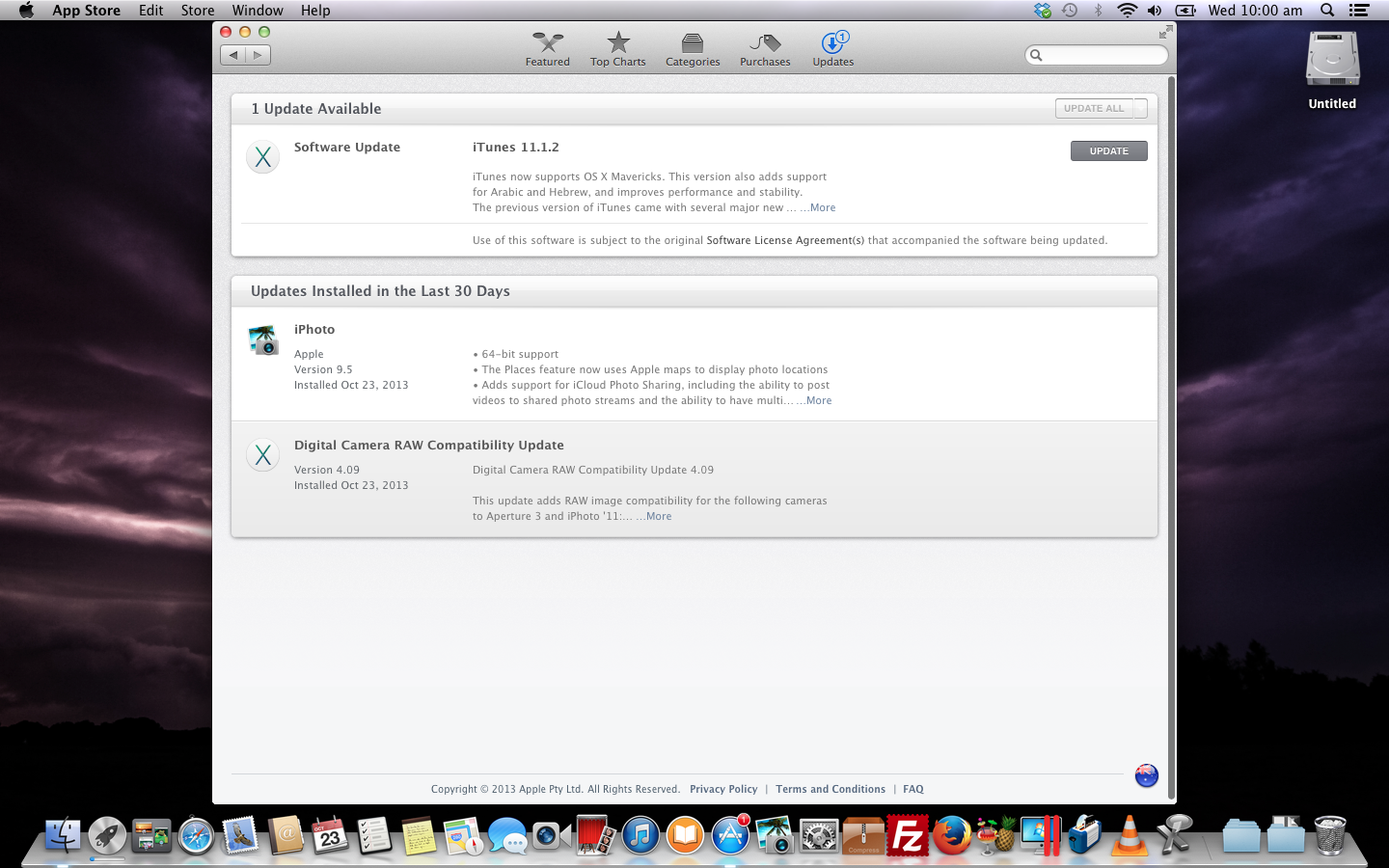Viewport: 1389px width, 868px height.
Task: Open the Wi-Fi status menu
Action: point(1127,11)
